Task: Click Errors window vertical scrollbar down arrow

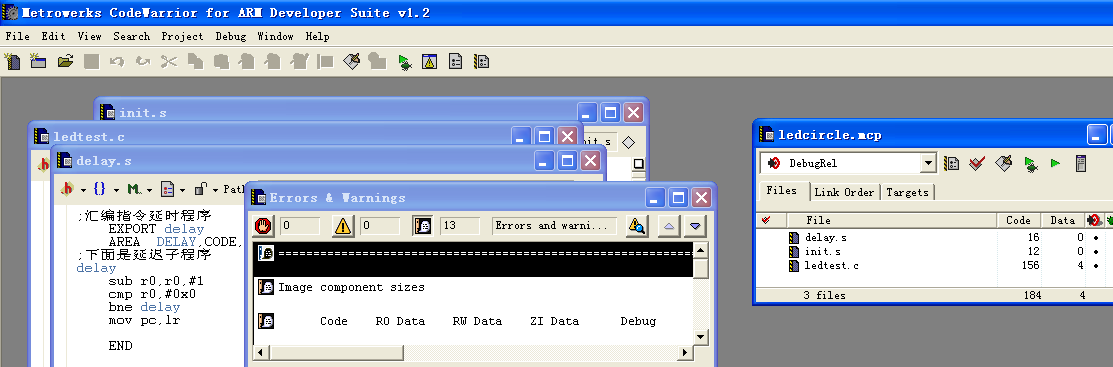Action: pyautogui.click(x=701, y=337)
